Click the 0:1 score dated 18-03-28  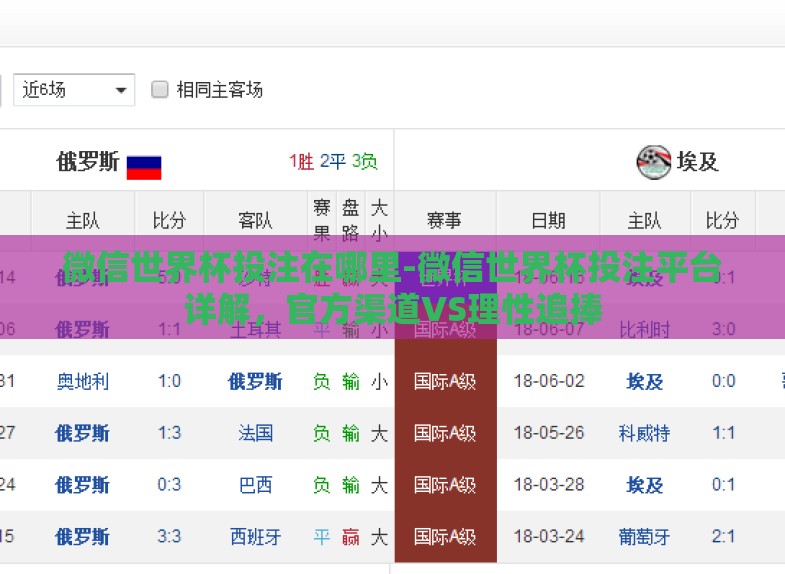723,485
